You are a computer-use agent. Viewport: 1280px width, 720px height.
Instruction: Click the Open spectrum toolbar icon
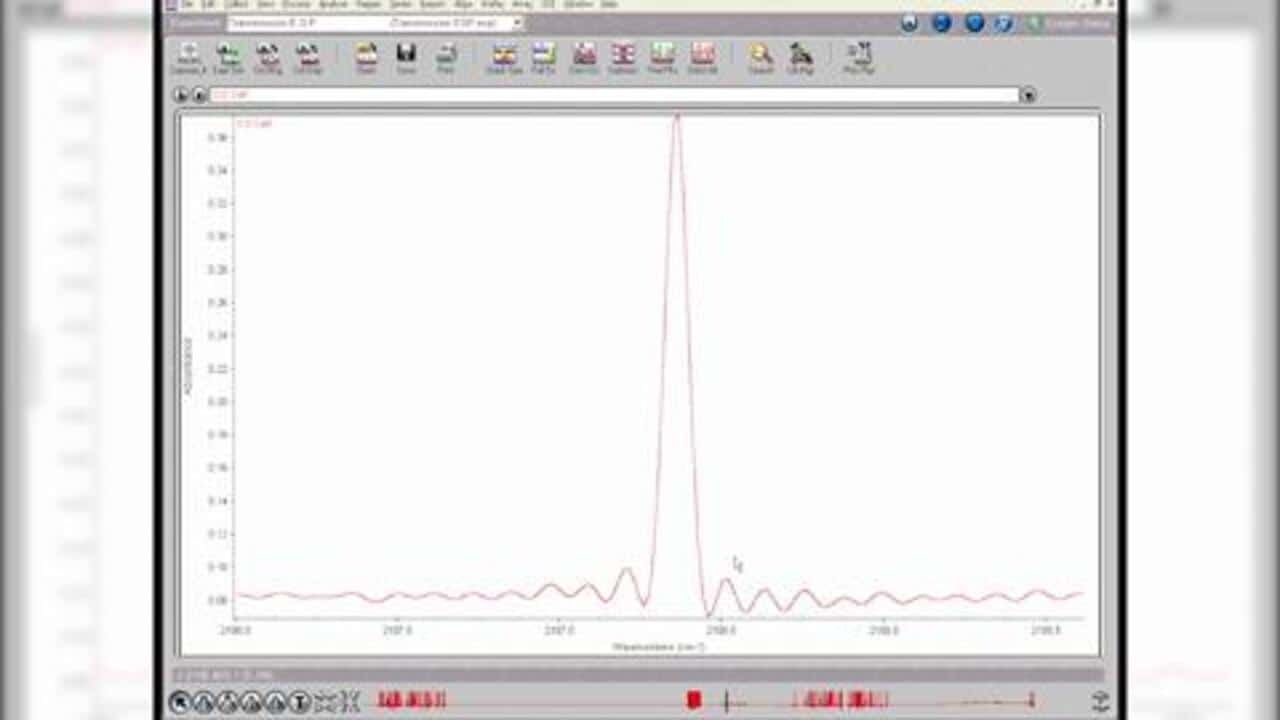(366, 57)
